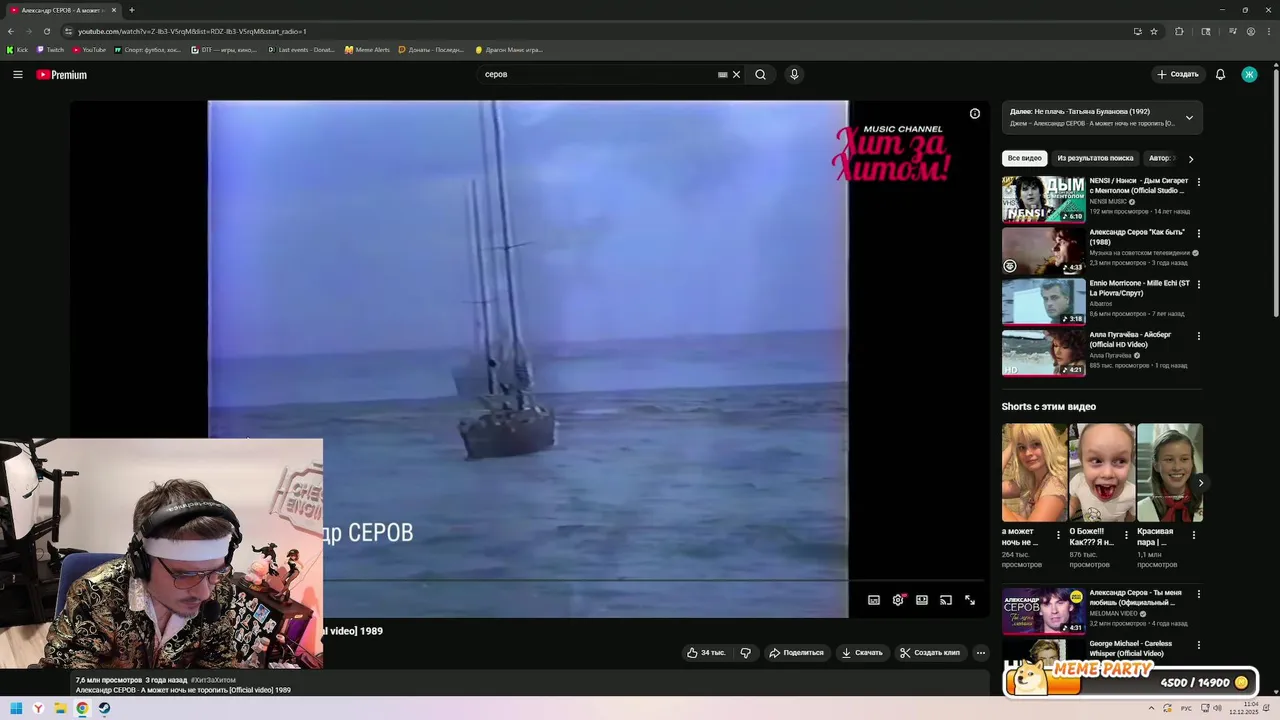Screen dimensions: 1280x720
Task: Open Windows Start menu
Action: click(x=16, y=708)
